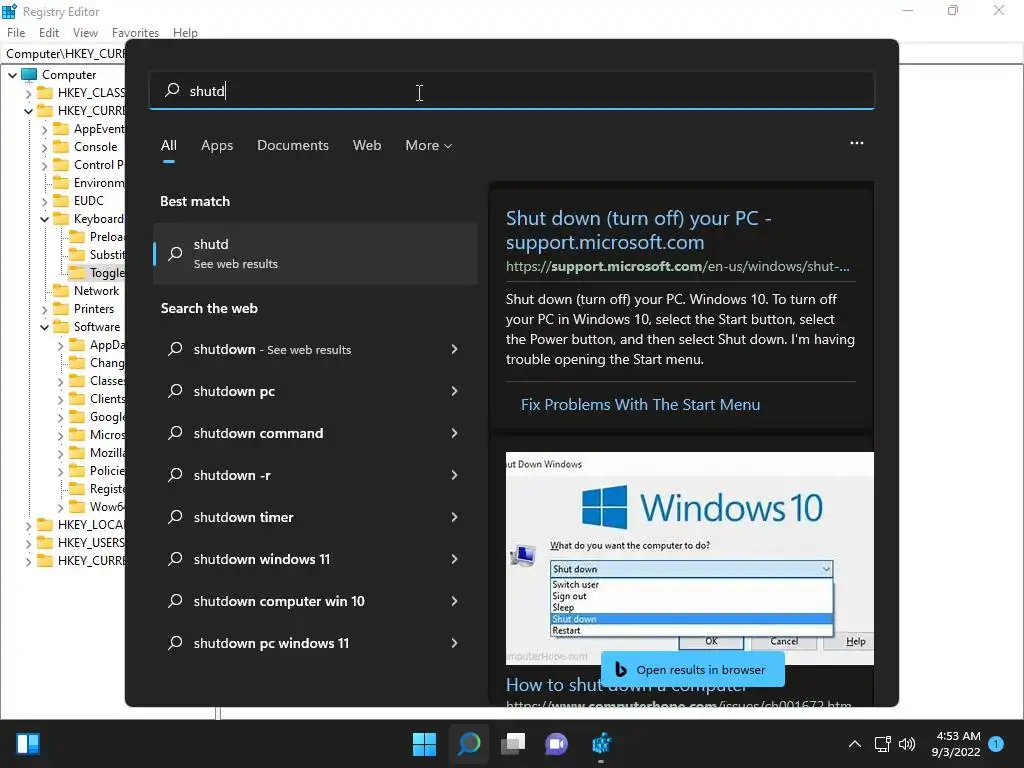
Task: Click the Bing icon in Open results button
Action: [620, 669]
